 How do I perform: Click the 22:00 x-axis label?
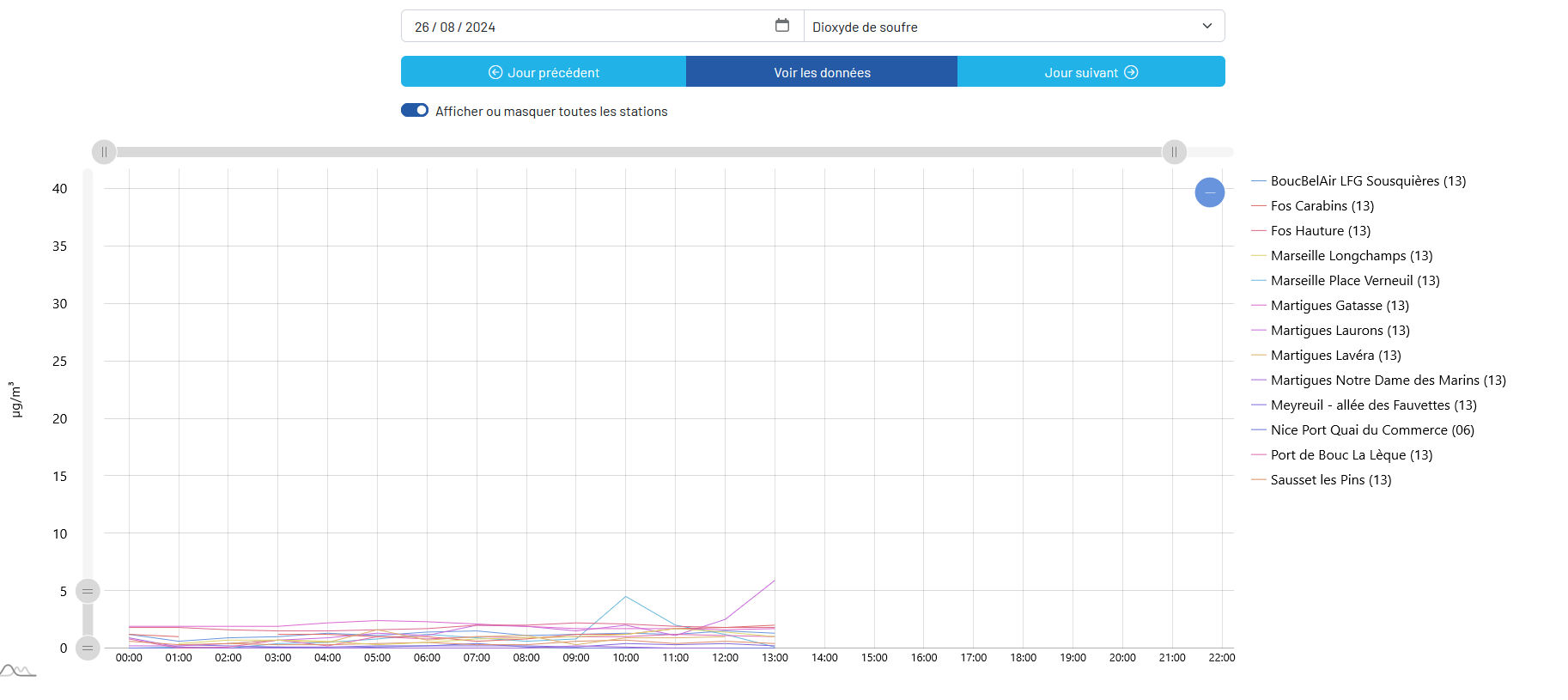coord(1222,658)
